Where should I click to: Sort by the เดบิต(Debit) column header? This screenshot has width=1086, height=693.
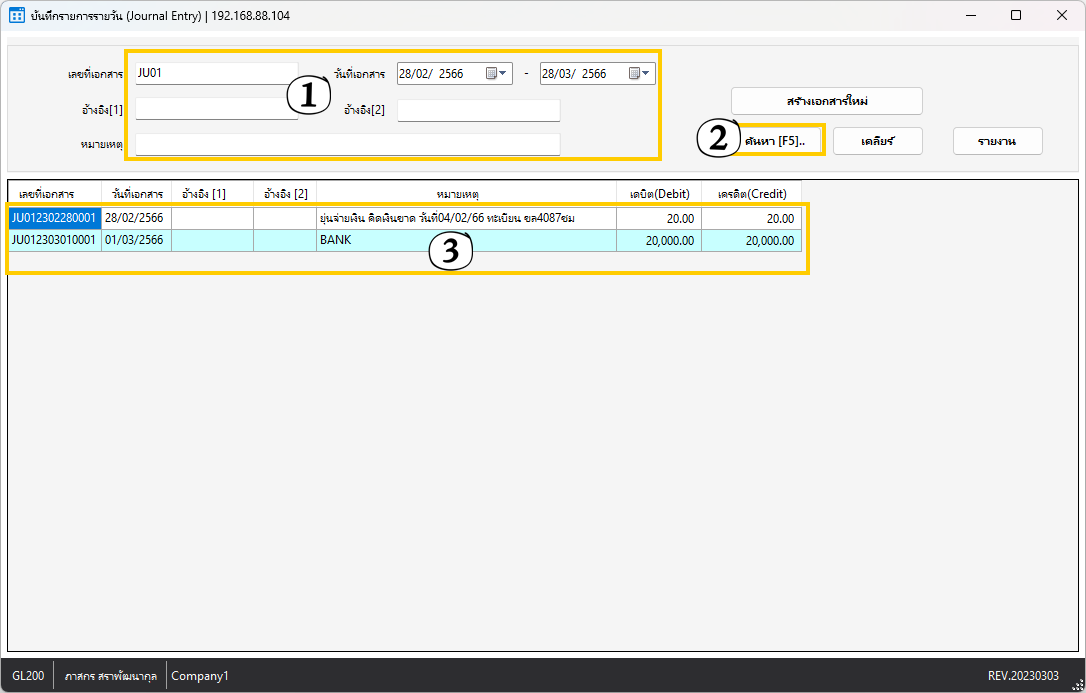[x=658, y=193]
